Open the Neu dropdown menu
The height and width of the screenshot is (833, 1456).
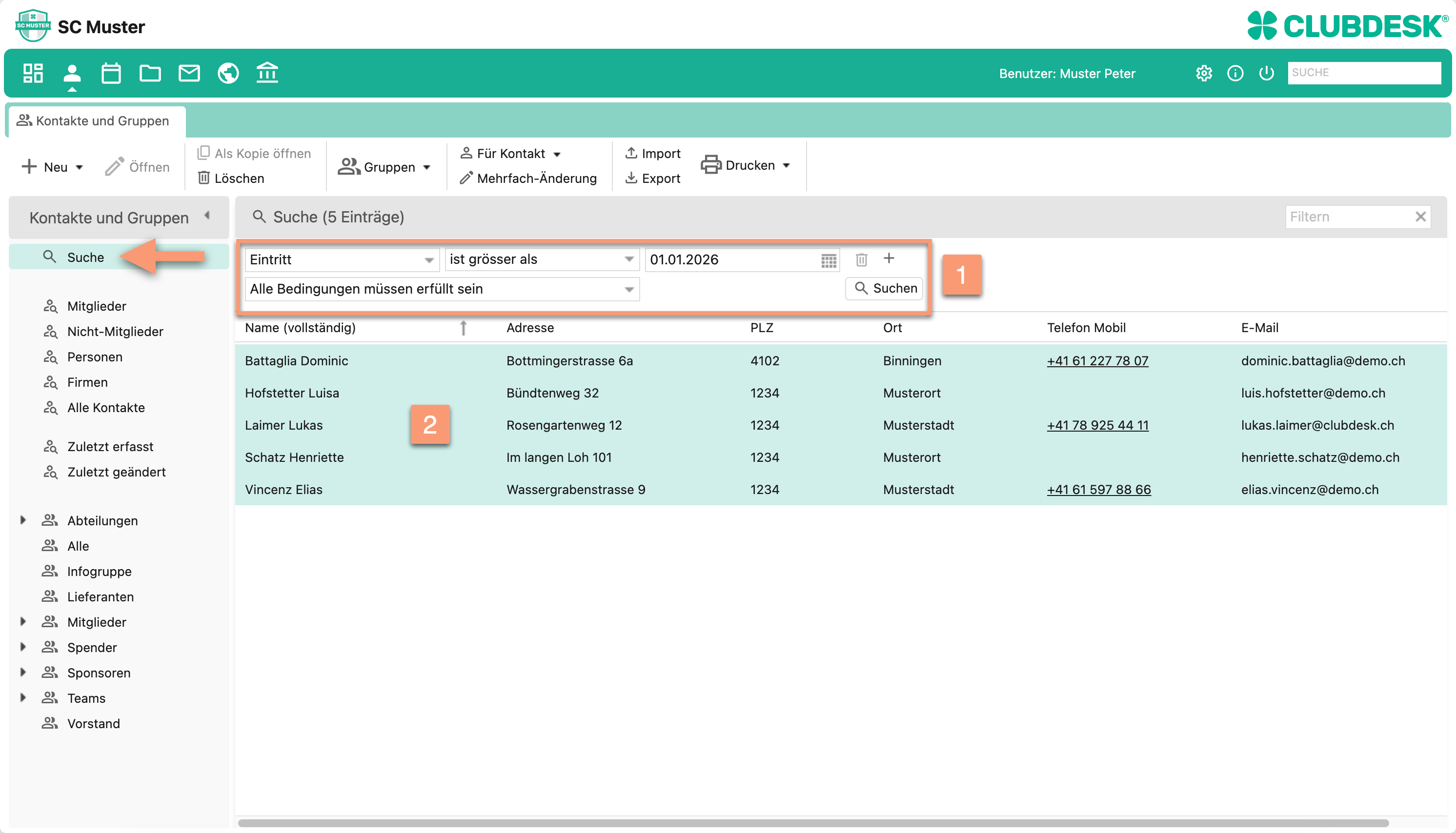coord(53,167)
